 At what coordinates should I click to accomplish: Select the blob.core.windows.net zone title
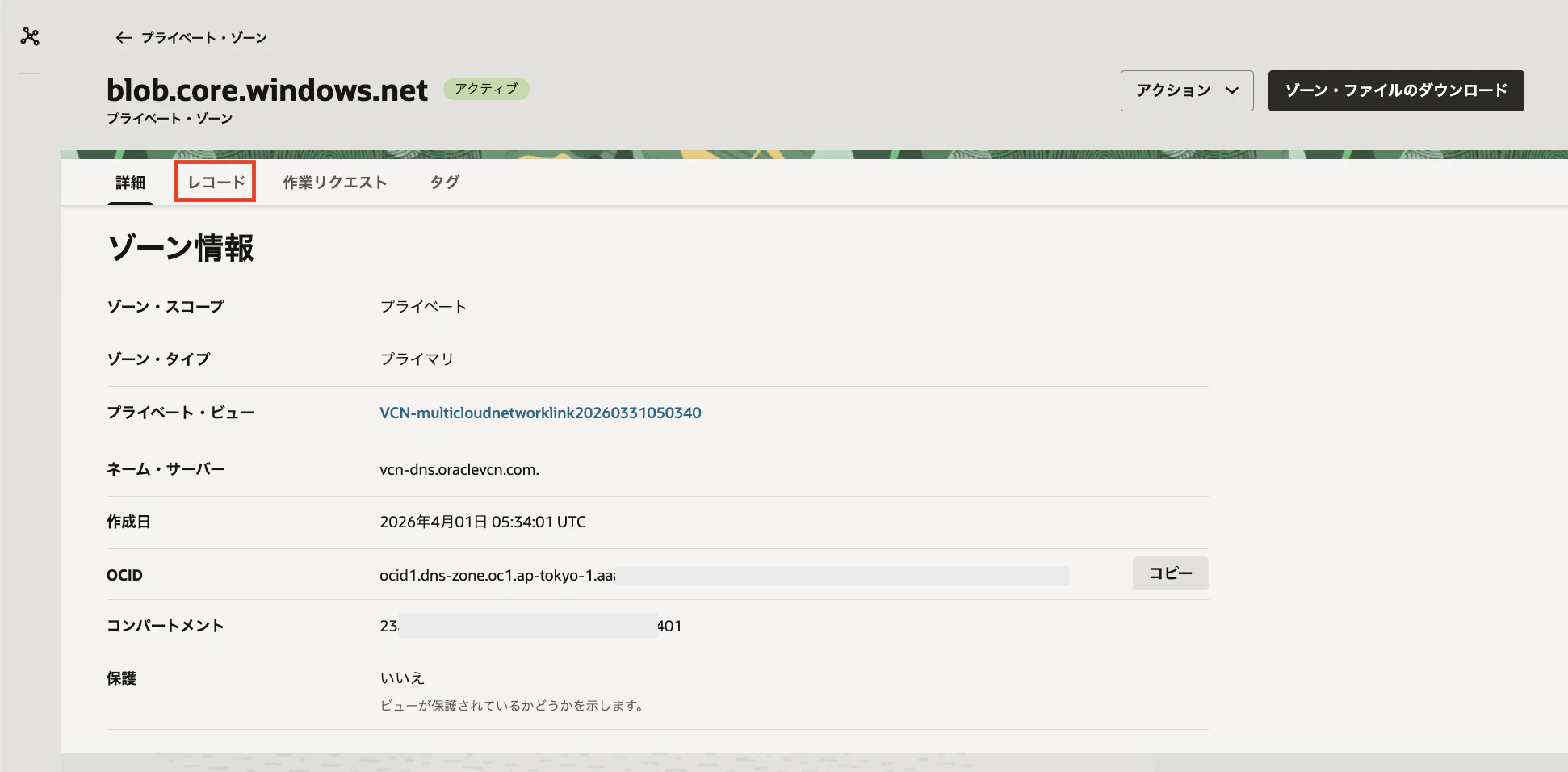tap(267, 90)
